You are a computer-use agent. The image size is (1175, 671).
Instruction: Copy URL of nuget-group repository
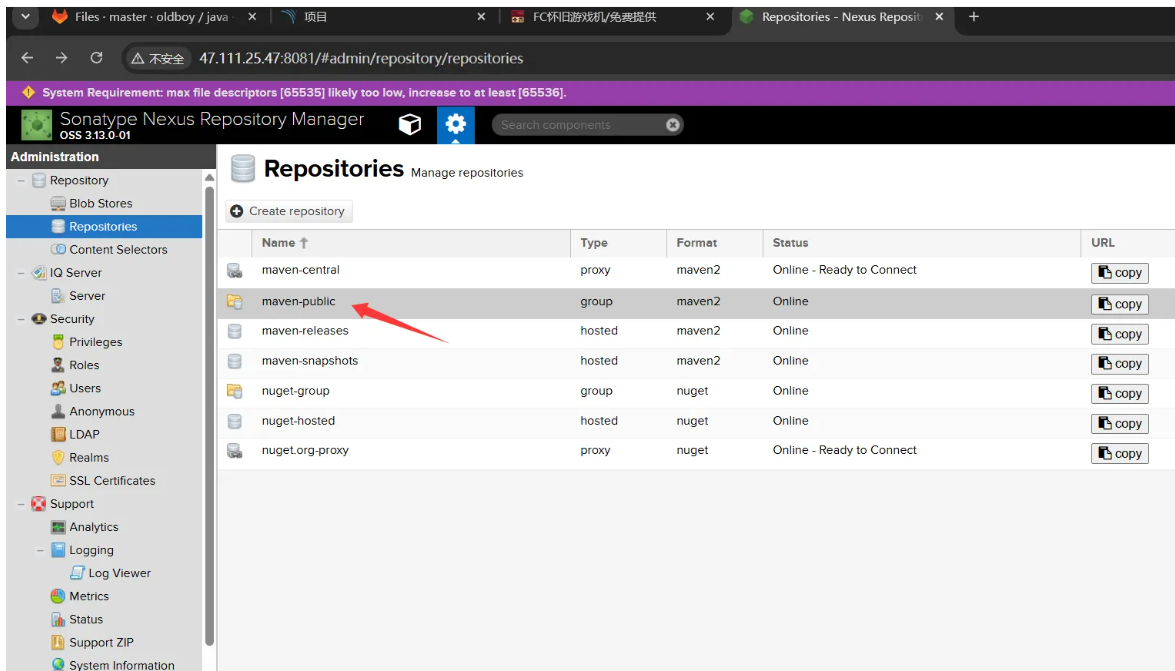coord(1120,394)
